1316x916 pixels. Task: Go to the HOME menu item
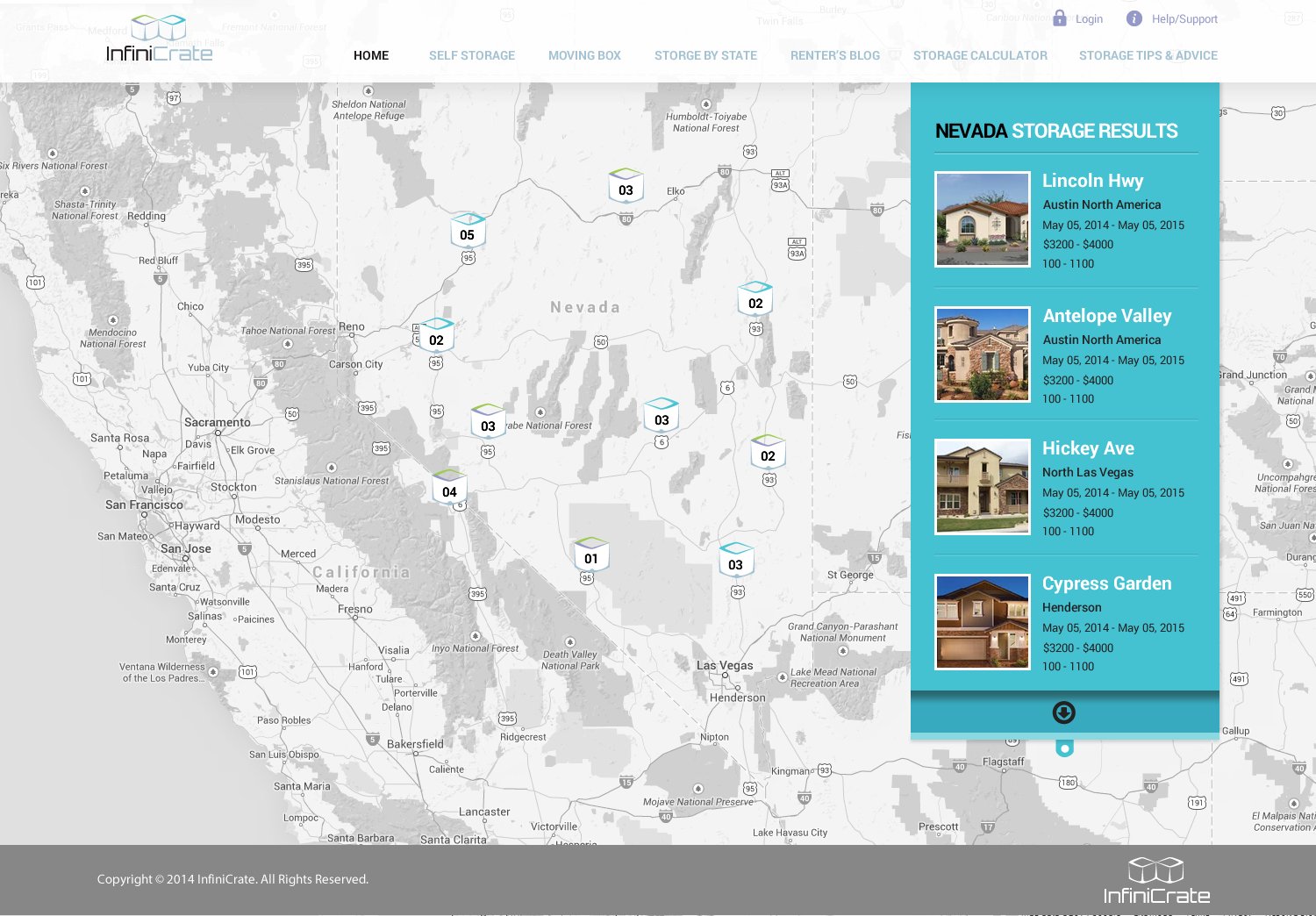tap(371, 55)
